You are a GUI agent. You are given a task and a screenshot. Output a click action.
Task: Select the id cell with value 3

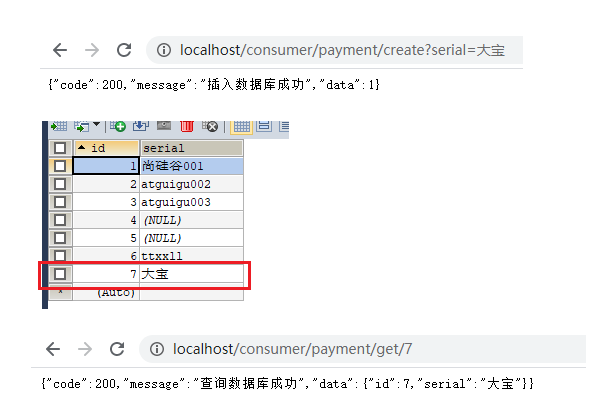click(x=106, y=202)
